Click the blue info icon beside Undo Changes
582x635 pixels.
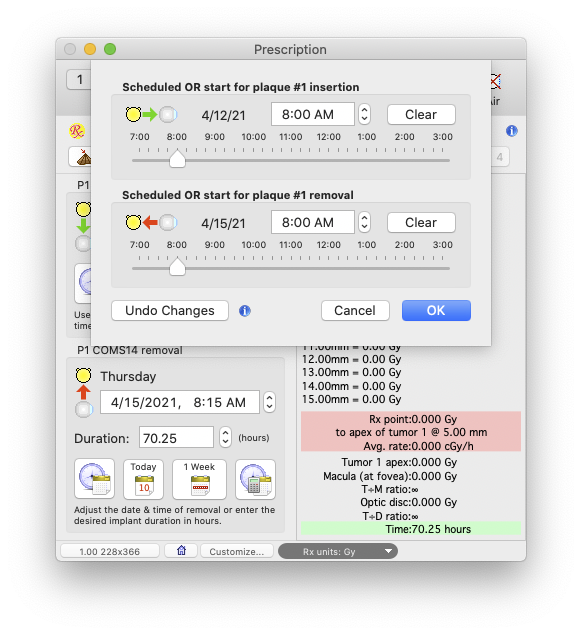point(245,311)
